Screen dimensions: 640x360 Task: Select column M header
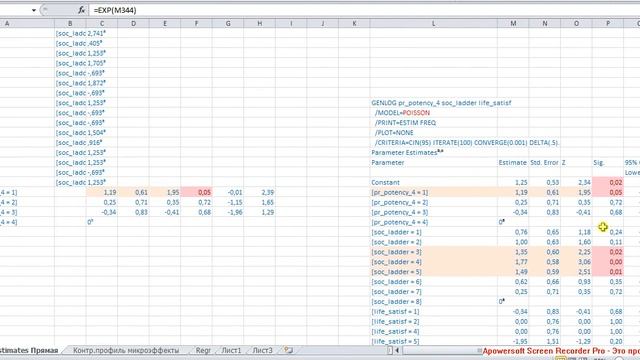point(513,24)
